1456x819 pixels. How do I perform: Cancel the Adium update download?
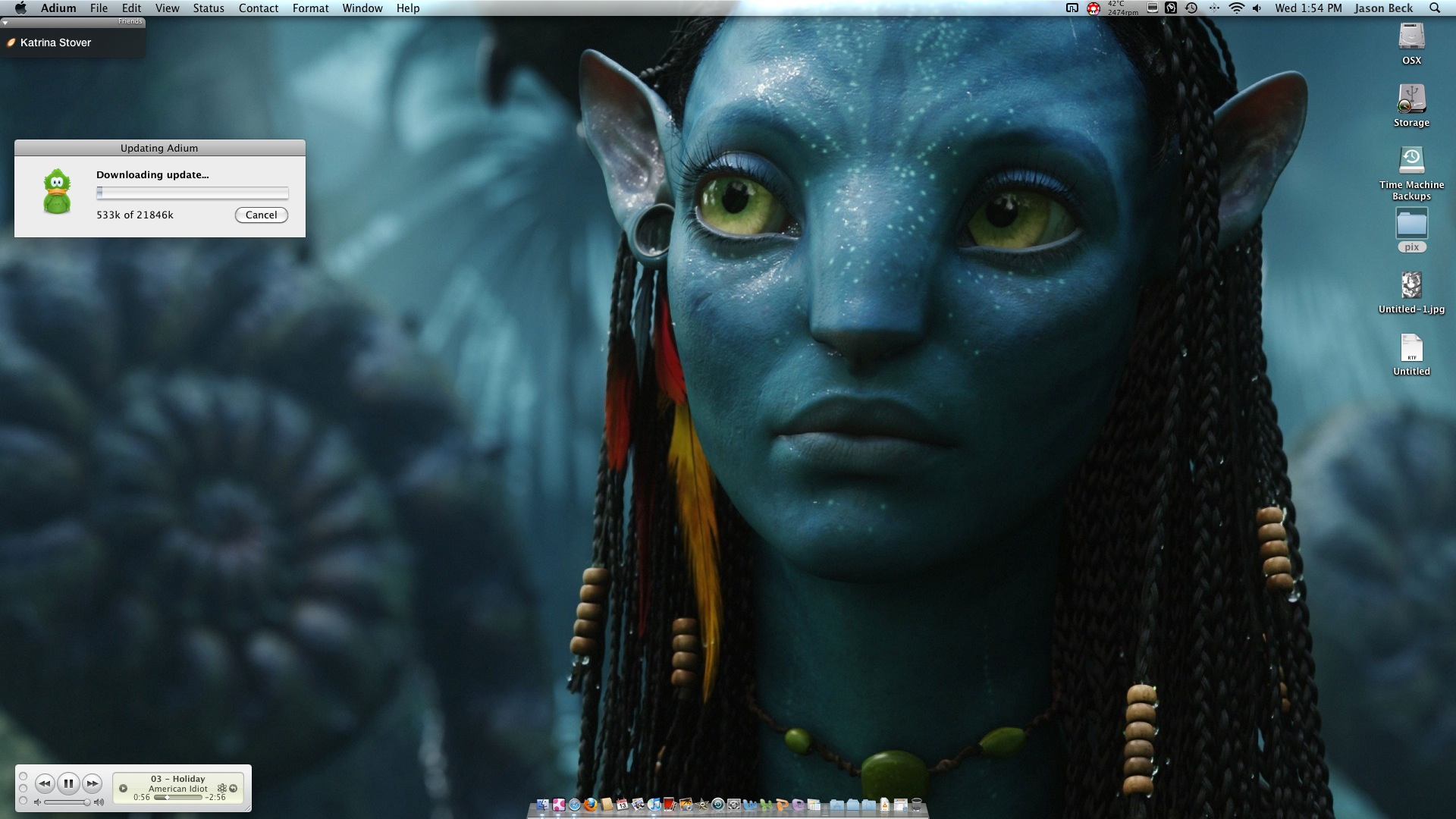tap(261, 215)
